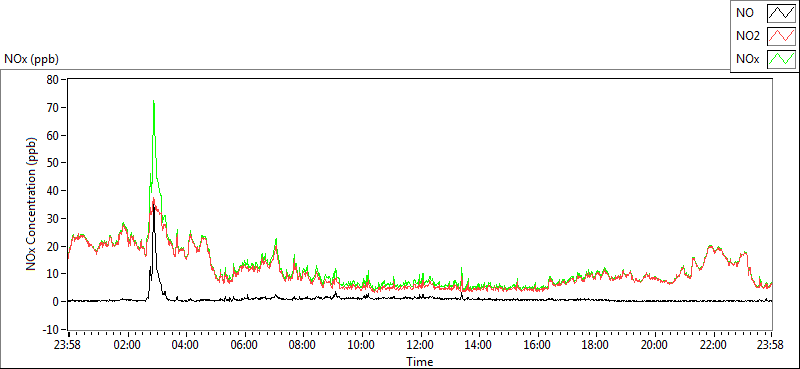Click the NOx legend plot swatch
This screenshot has height=369, width=800.
click(782, 59)
